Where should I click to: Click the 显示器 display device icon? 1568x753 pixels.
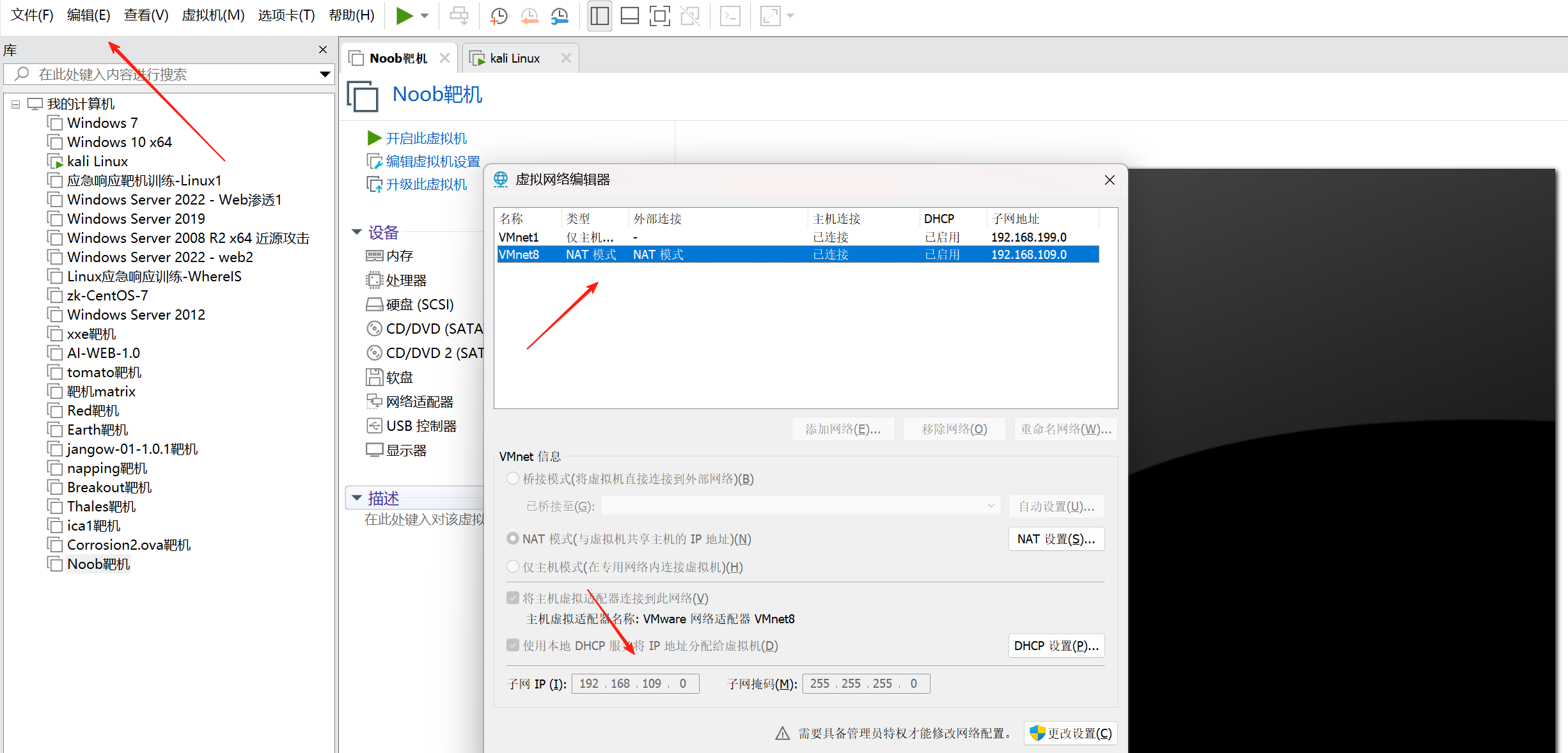pos(375,450)
